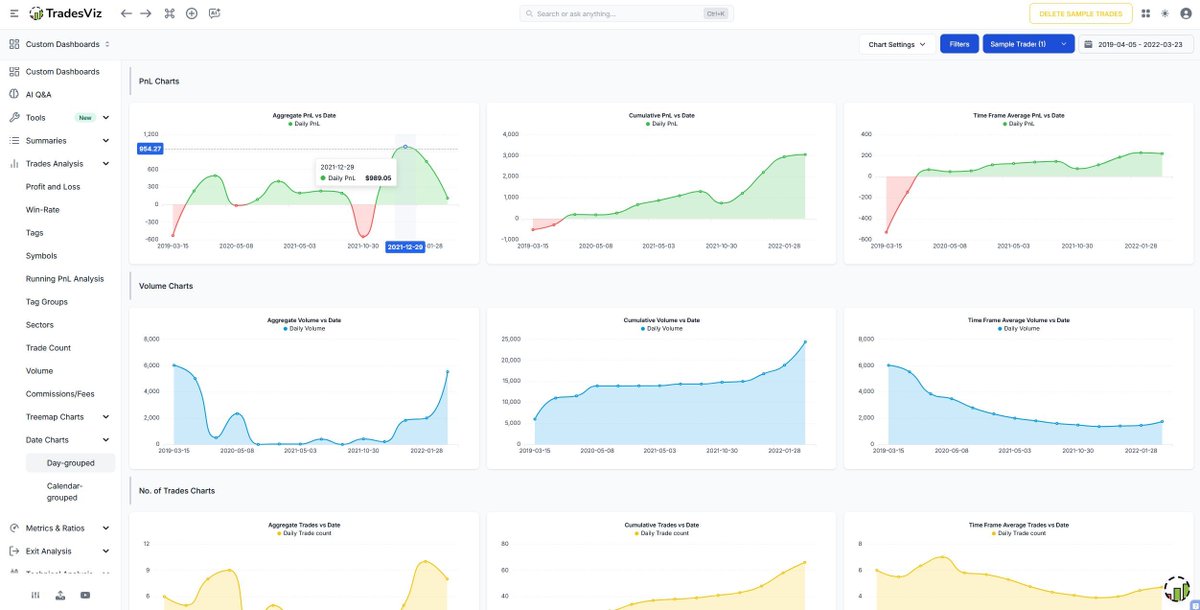Screen dimensions: 1200x610
Task: Click the 2021-12-29 peak point on Aggregate PnL chart
Action: (x=405, y=147)
